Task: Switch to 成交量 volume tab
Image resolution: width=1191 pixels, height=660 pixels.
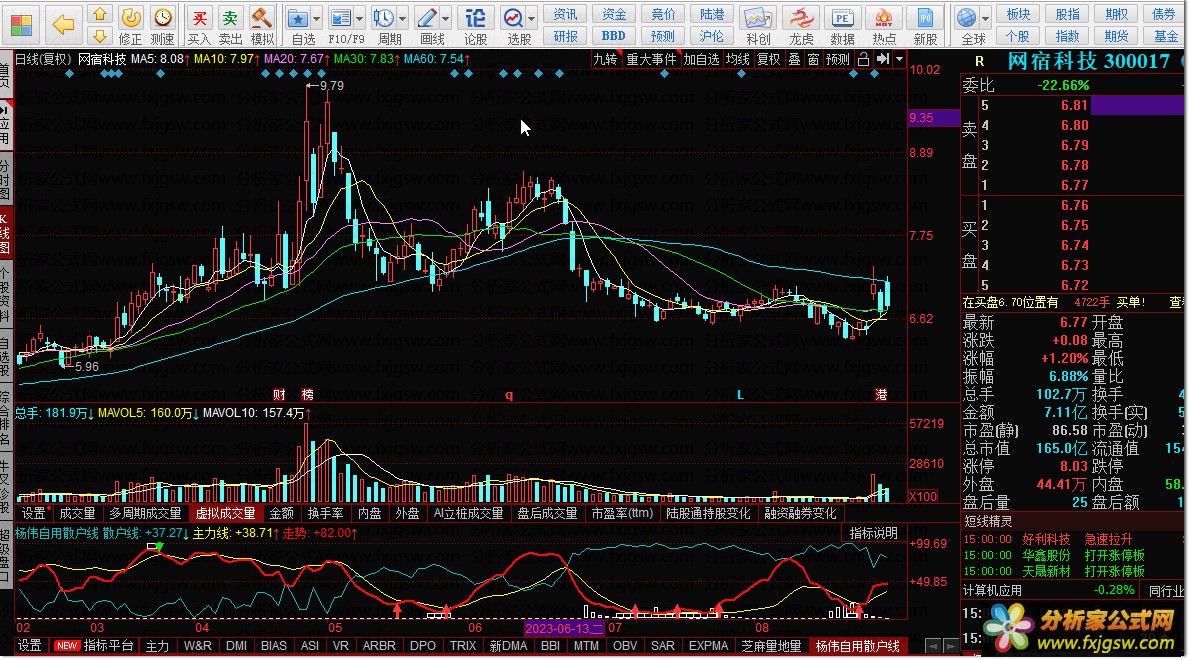Action: tap(77, 513)
